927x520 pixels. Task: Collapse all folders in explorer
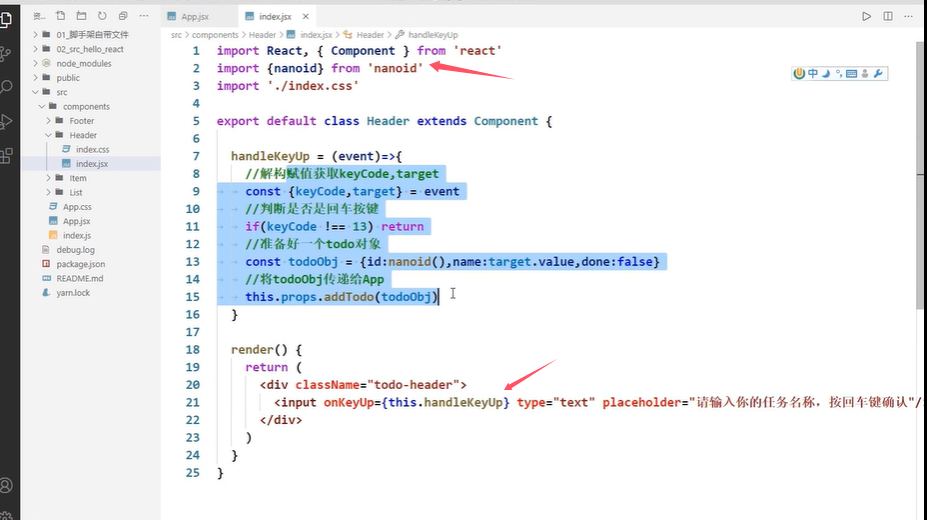coord(123,16)
